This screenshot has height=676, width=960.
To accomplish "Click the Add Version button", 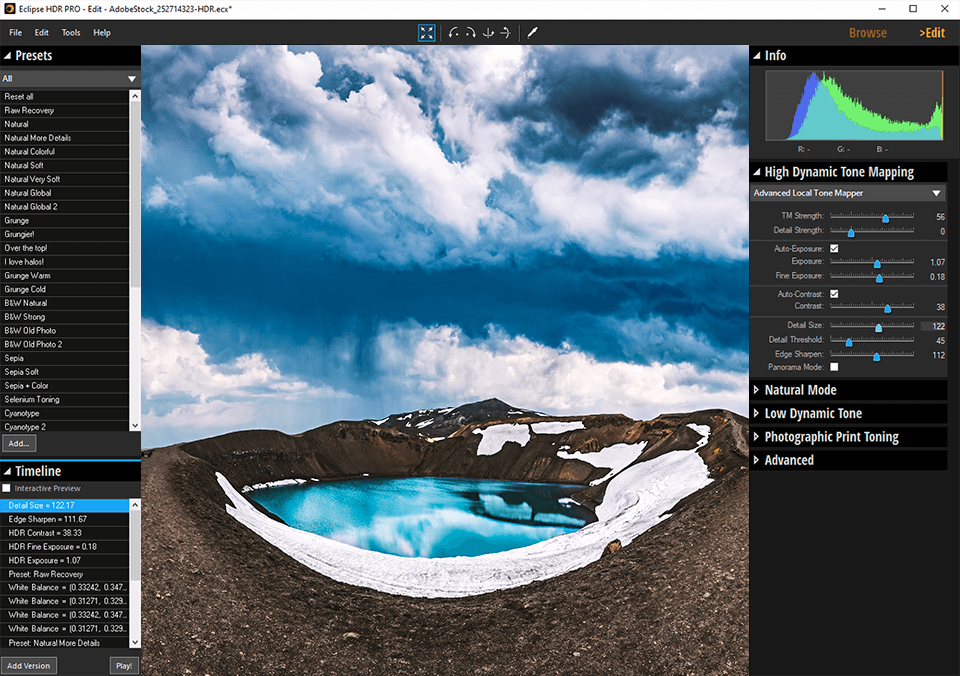I will (29, 665).
